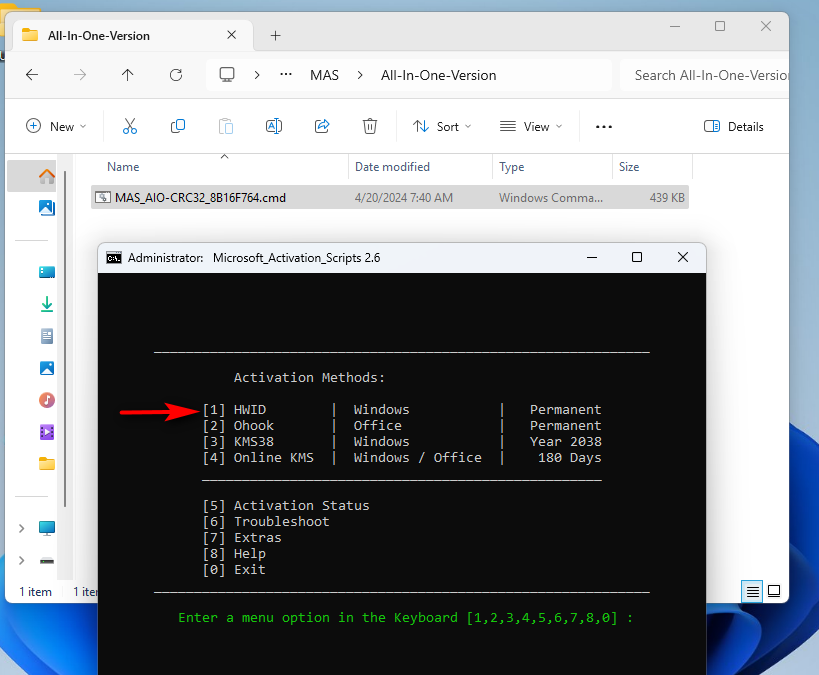Select This PC in the sidebar
Screen dimensions: 819x675
point(46,528)
